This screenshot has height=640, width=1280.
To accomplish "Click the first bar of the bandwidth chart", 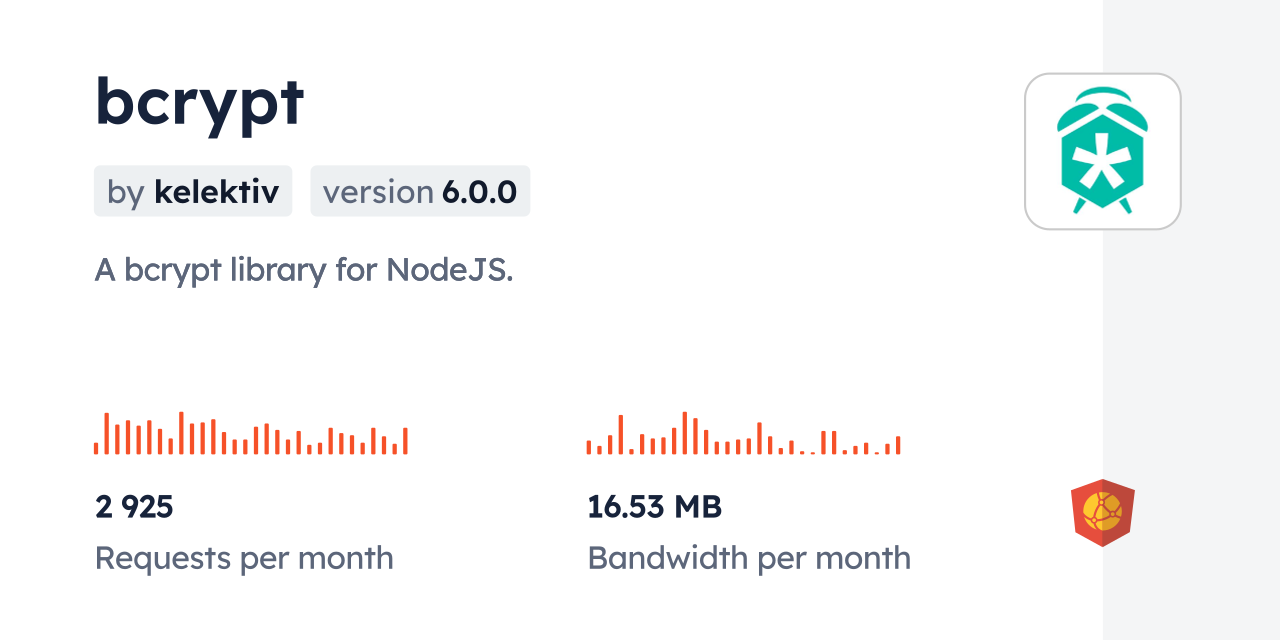I will click(x=589, y=448).
